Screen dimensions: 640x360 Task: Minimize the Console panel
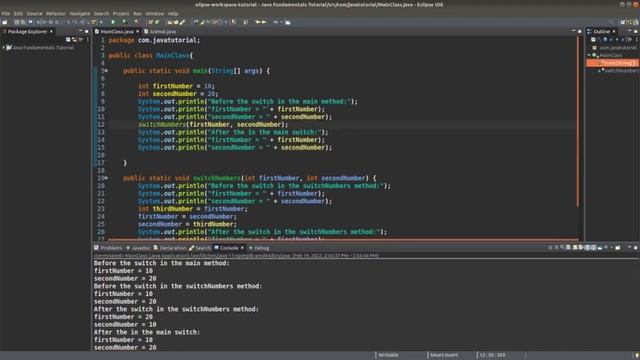[x=629, y=247]
